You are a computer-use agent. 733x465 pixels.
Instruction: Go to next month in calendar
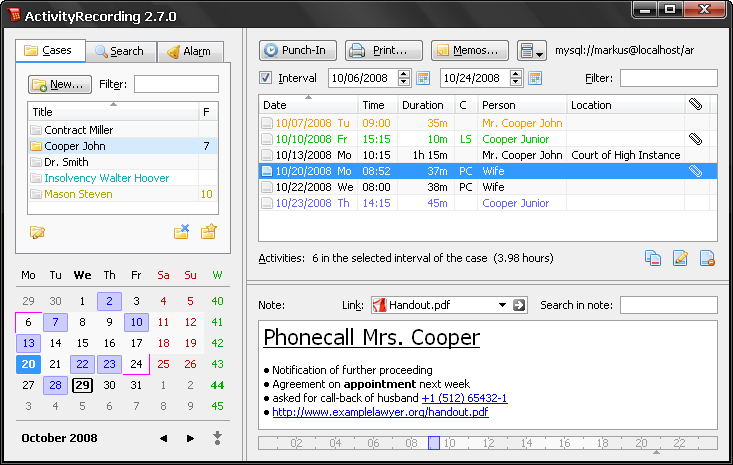coord(190,438)
